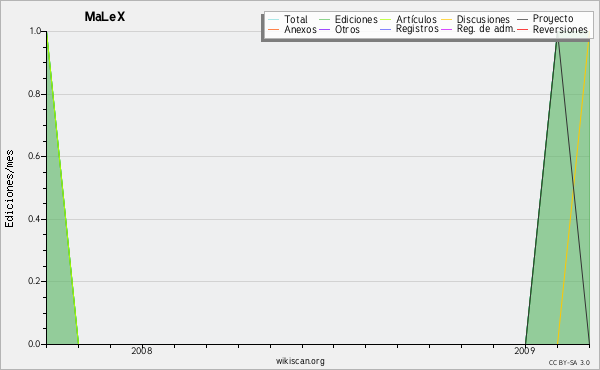Click the cyan Total legend line
Viewport: 600px width, 370px height.
pos(274,19)
